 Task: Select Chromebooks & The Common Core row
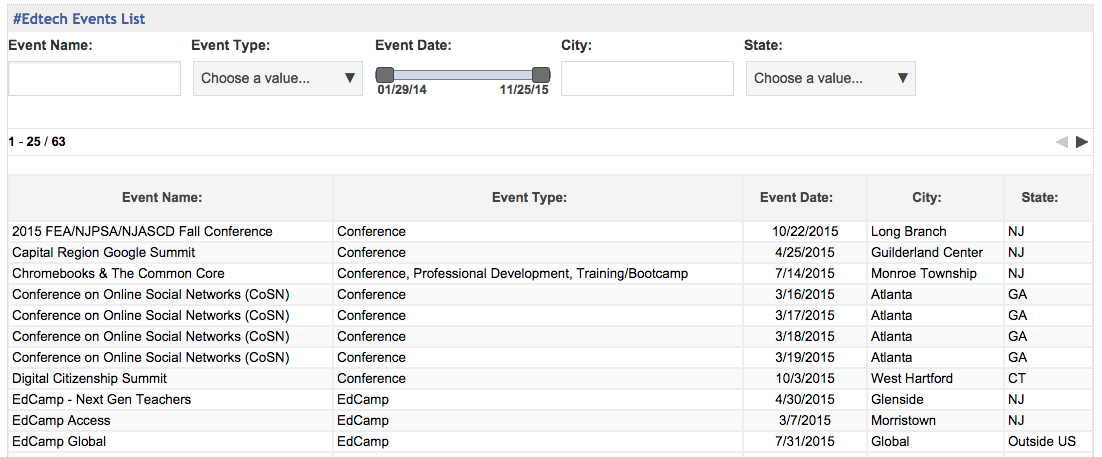pyautogui.click(x=550, y=273)
